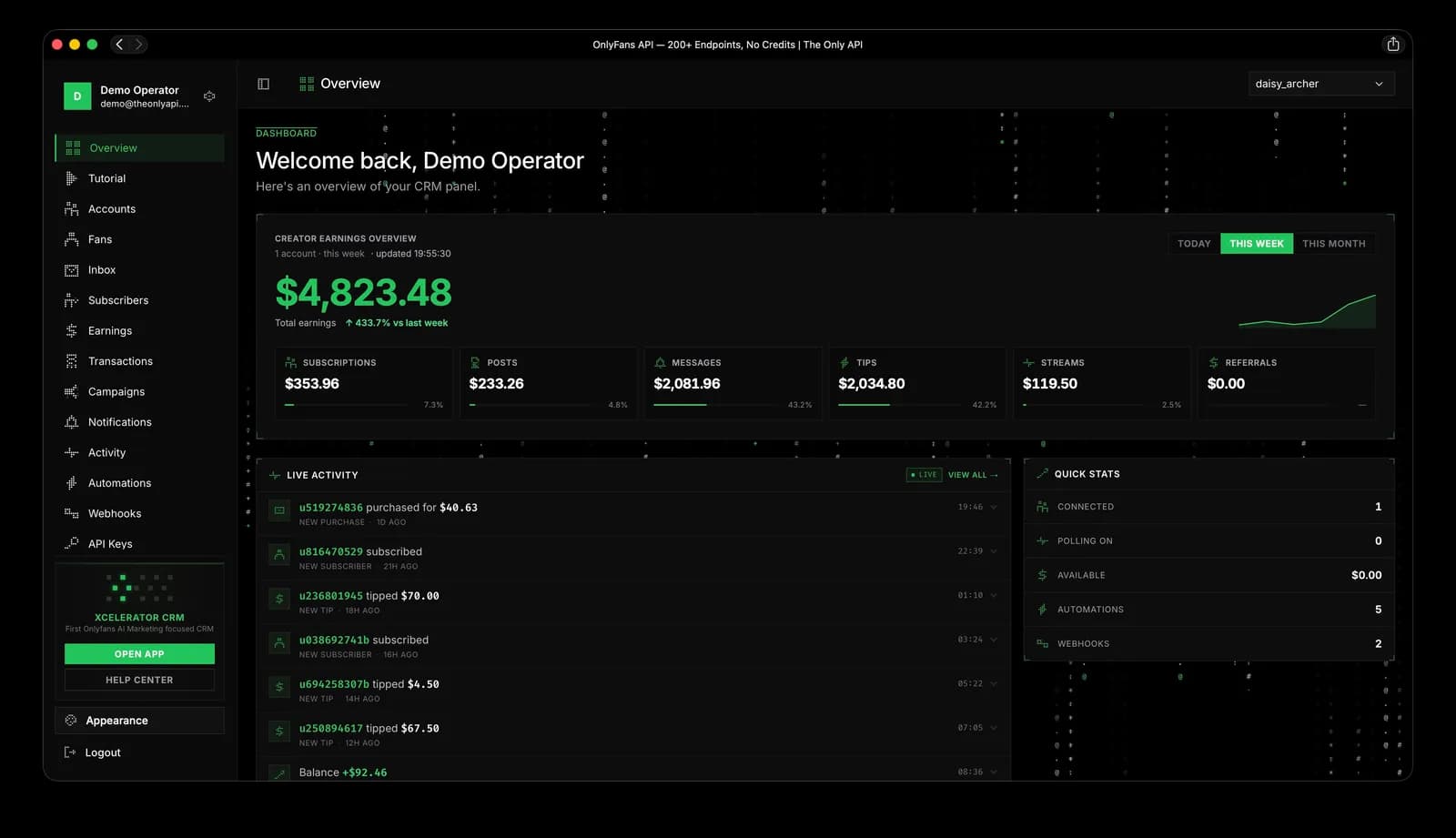Click the Logout arrow icon
The image size is (1456, 838).
click(71, 752)
